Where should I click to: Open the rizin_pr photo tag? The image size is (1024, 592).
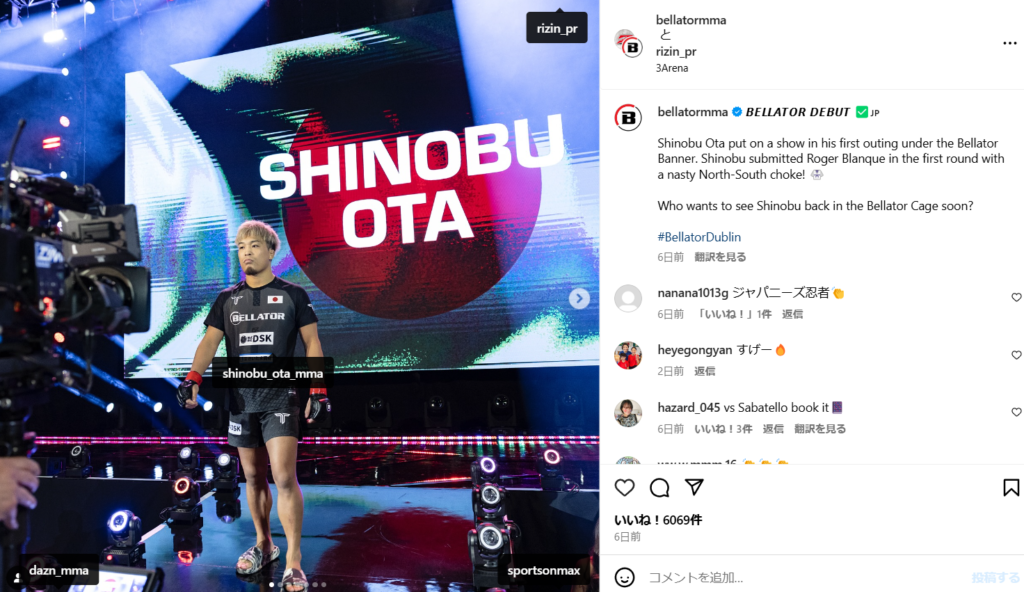(x=556, y=28)
